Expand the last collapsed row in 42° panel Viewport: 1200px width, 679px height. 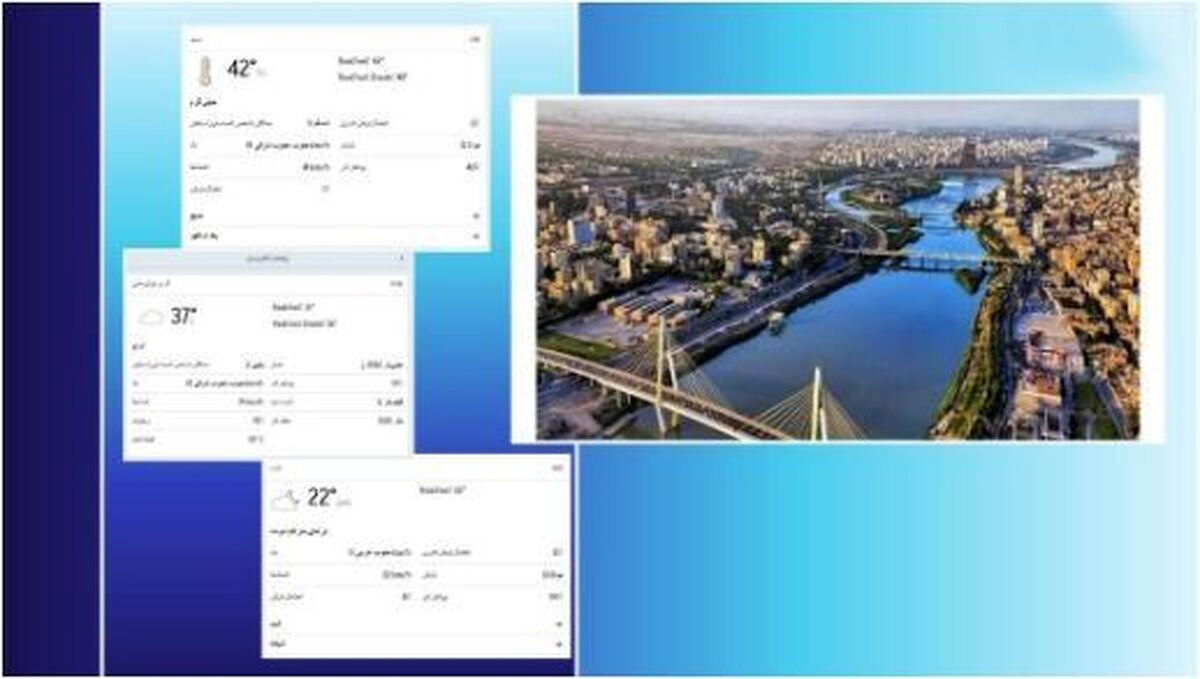click(x=335, y=235)
